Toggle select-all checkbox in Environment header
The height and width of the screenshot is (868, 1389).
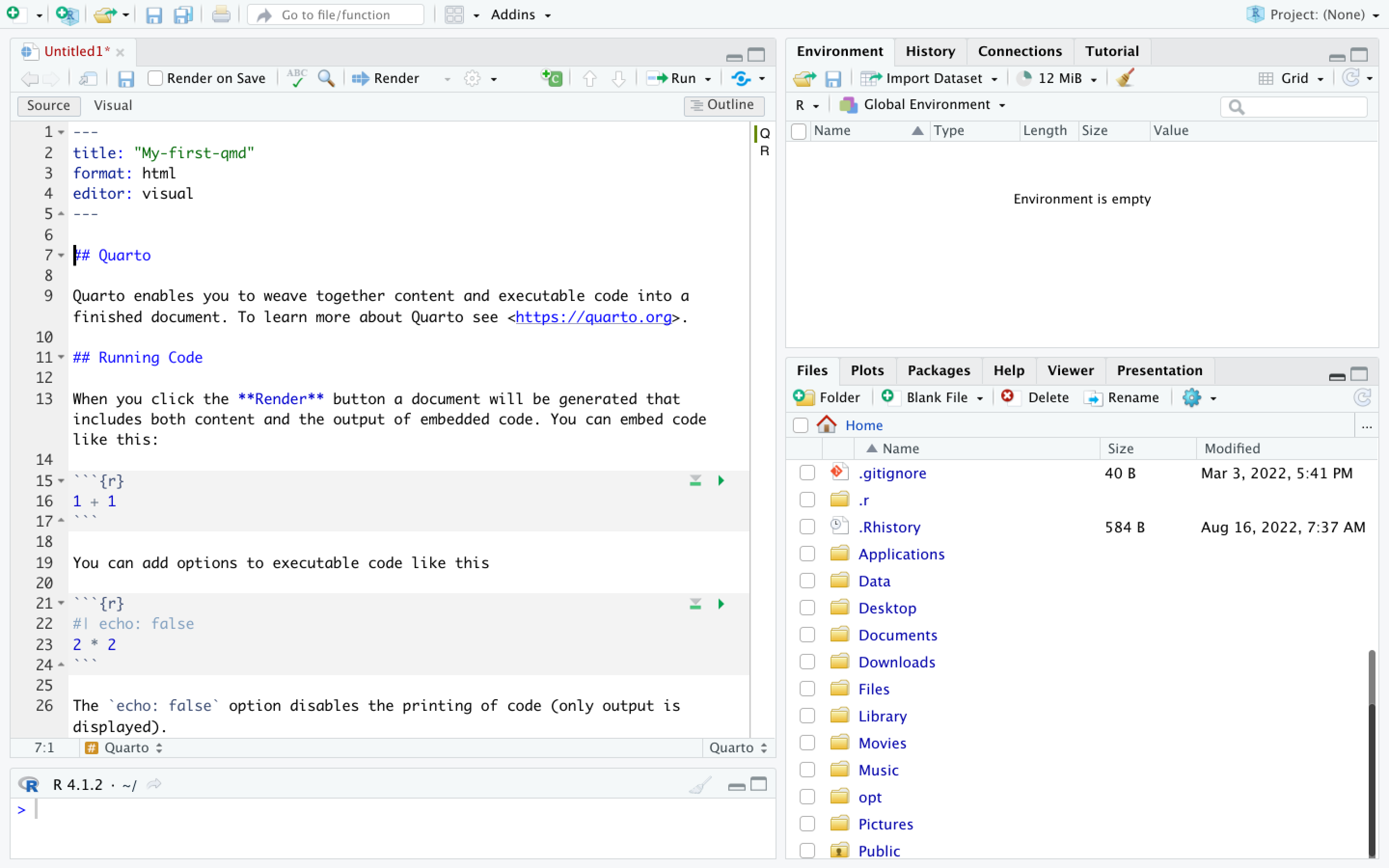798,131
